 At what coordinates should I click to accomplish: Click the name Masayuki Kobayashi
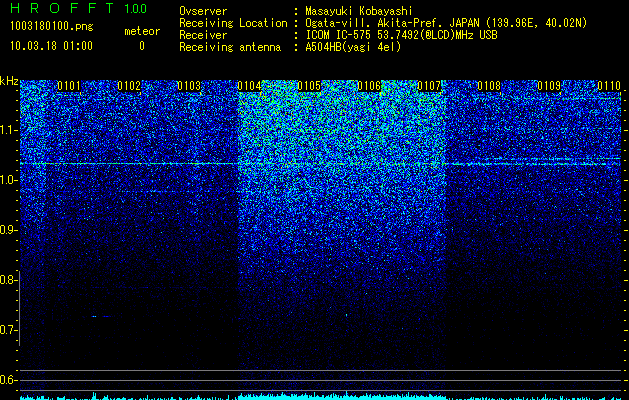359,12
